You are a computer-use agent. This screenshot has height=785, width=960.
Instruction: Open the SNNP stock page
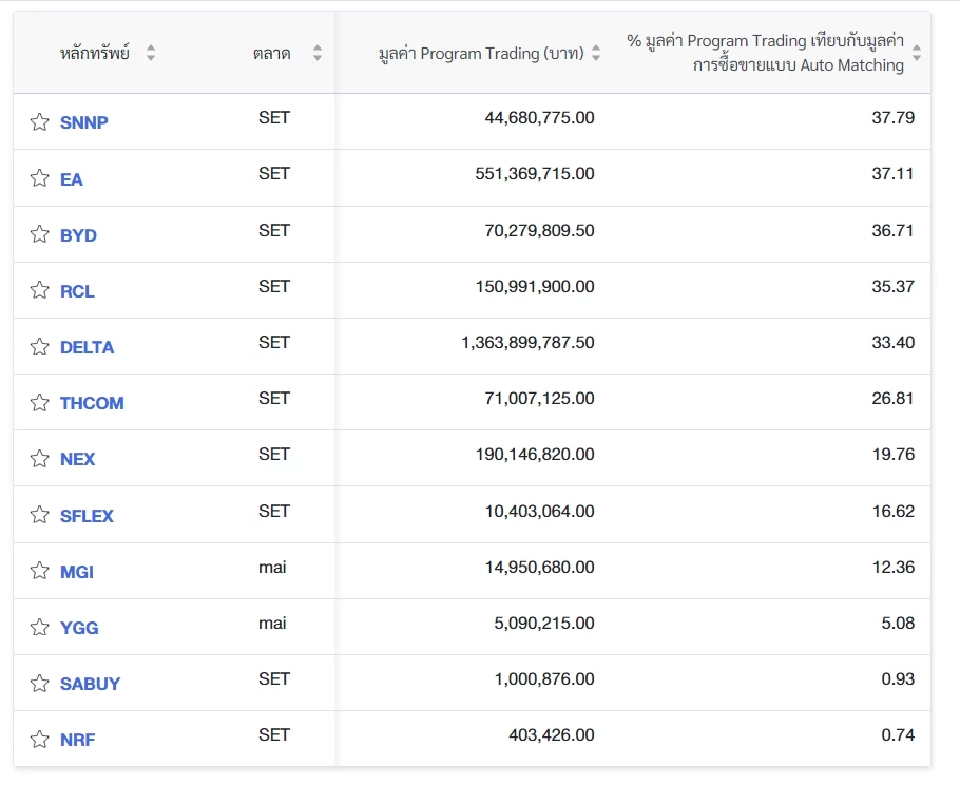pos(84,123)
